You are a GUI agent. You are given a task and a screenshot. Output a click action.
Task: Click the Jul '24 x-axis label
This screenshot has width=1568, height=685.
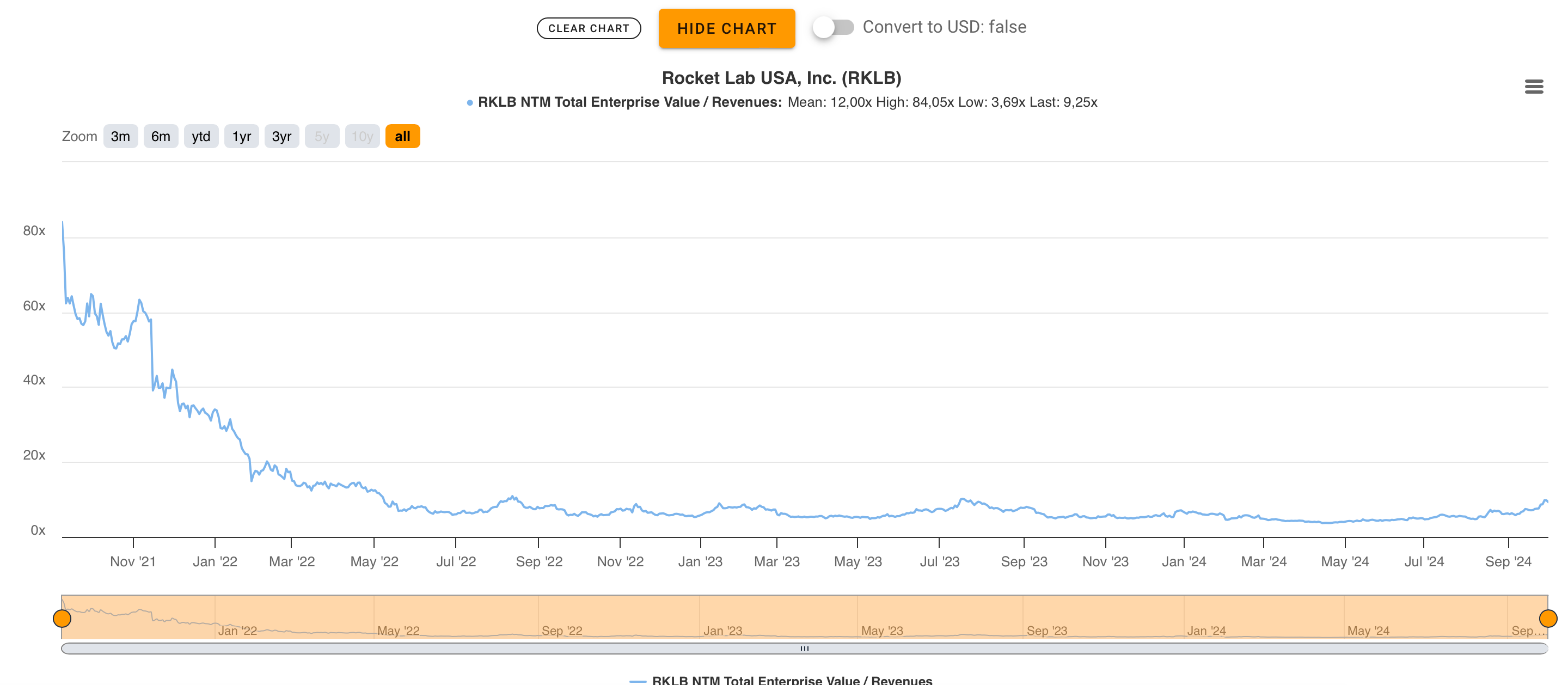pyautogui.click(x=1424, y=561)
